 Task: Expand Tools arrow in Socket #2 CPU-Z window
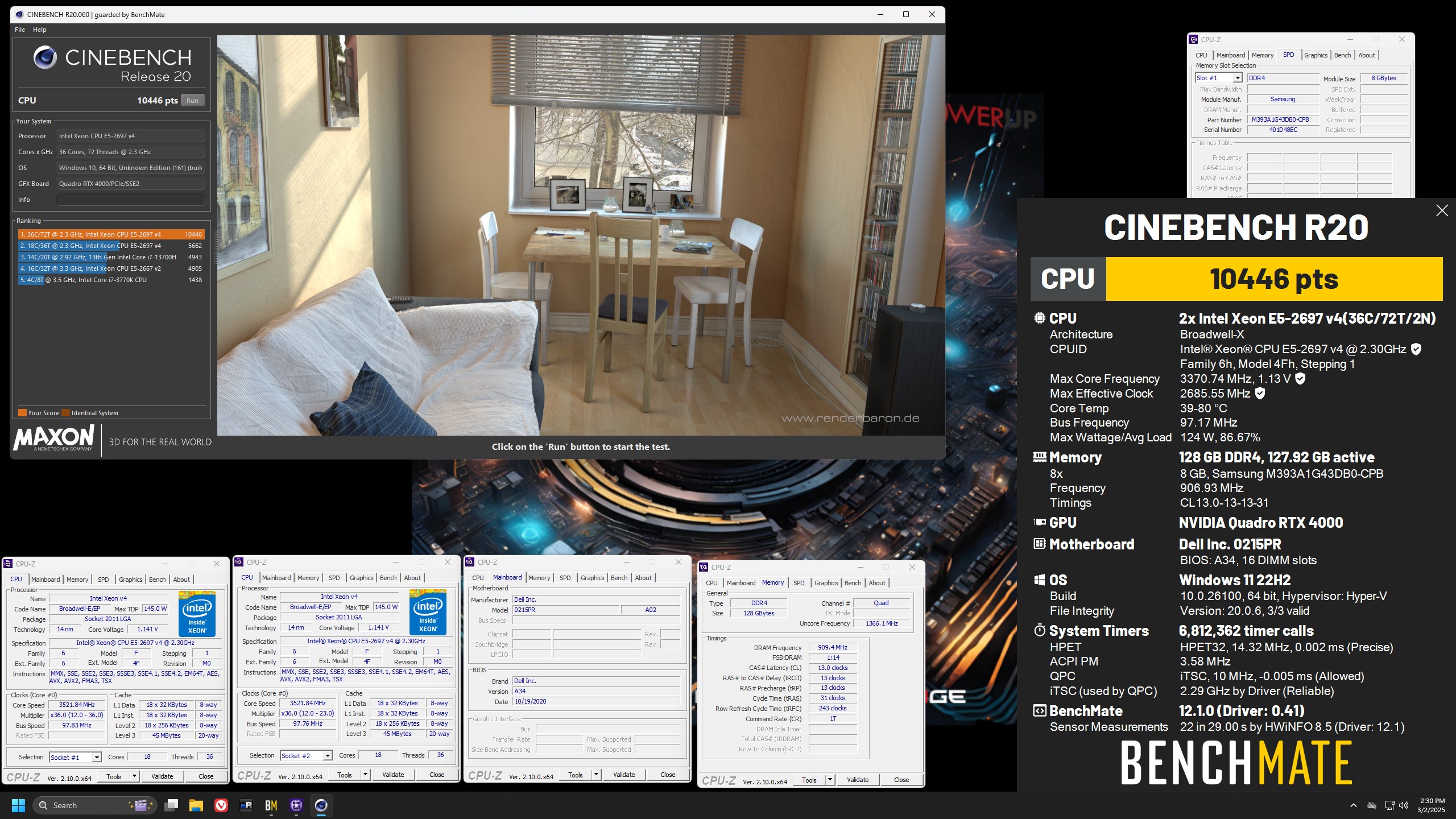click(x=366, y=775)
